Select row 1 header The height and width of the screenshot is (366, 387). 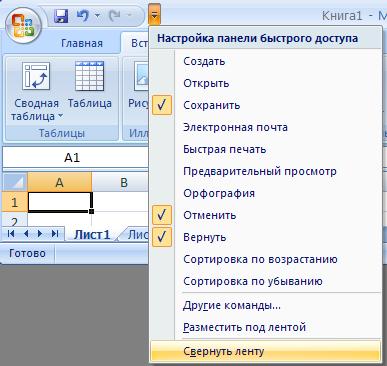click(x=15, y=202)
